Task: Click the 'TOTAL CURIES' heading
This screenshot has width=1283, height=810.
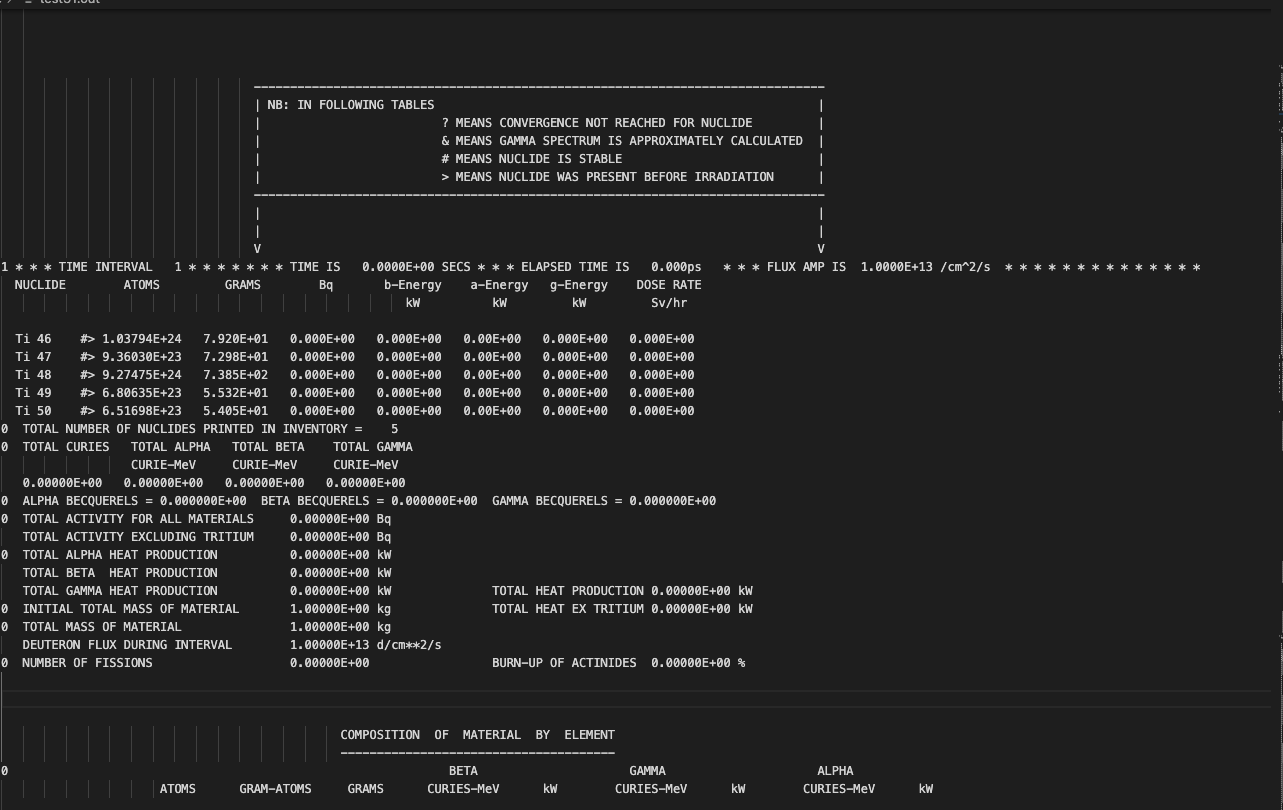Action: point(66,447)
